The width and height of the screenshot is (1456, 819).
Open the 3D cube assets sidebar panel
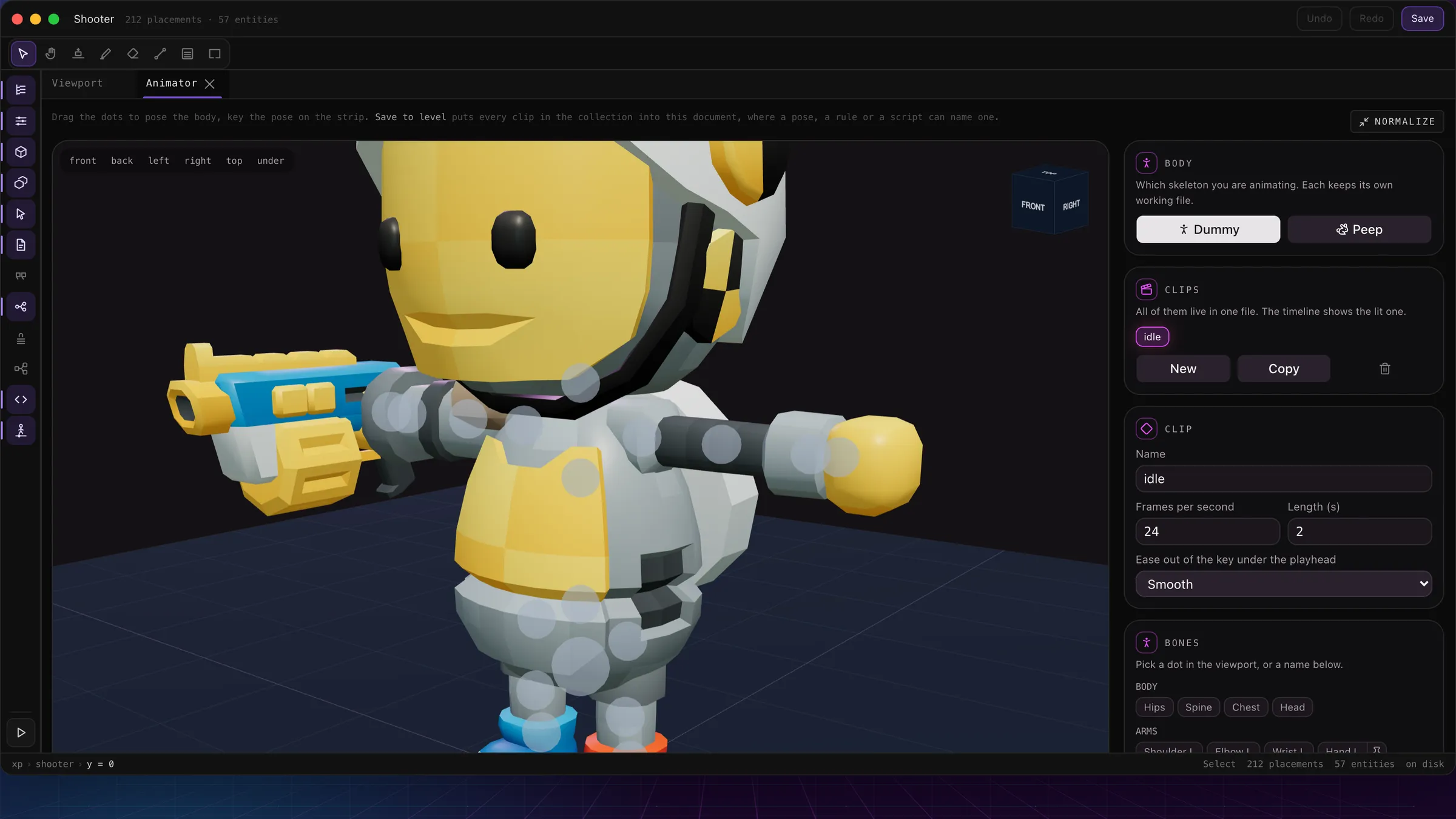[x=21, y=152]
